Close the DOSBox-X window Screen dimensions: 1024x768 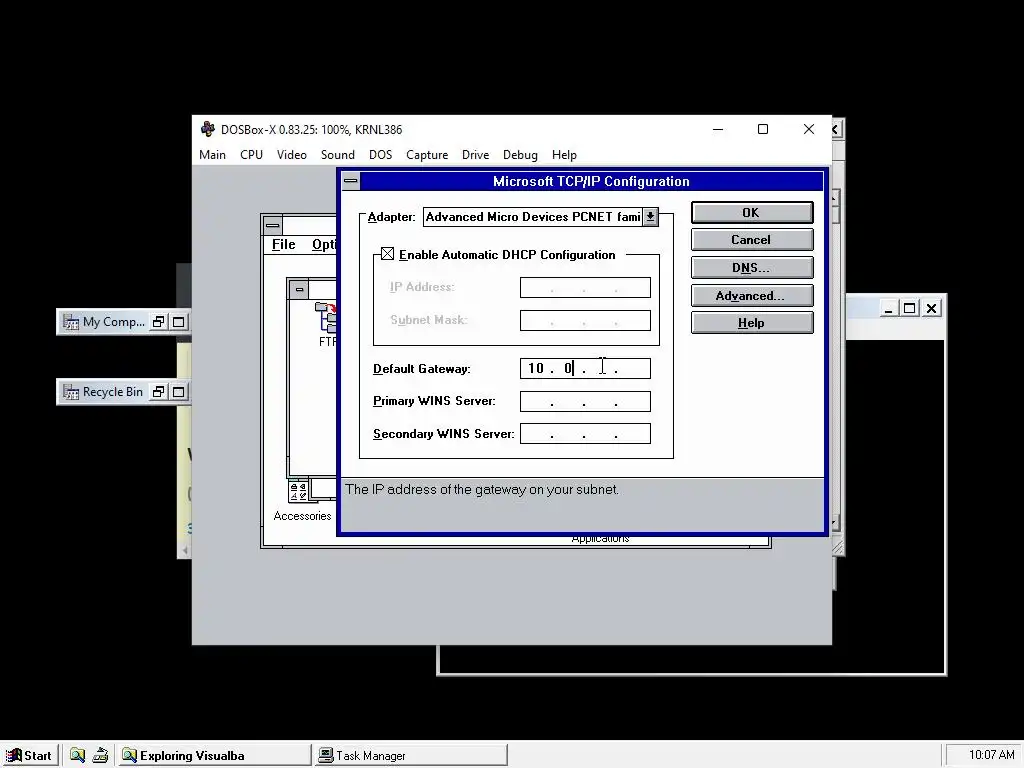pyautogui.click(x=808, y=129)
